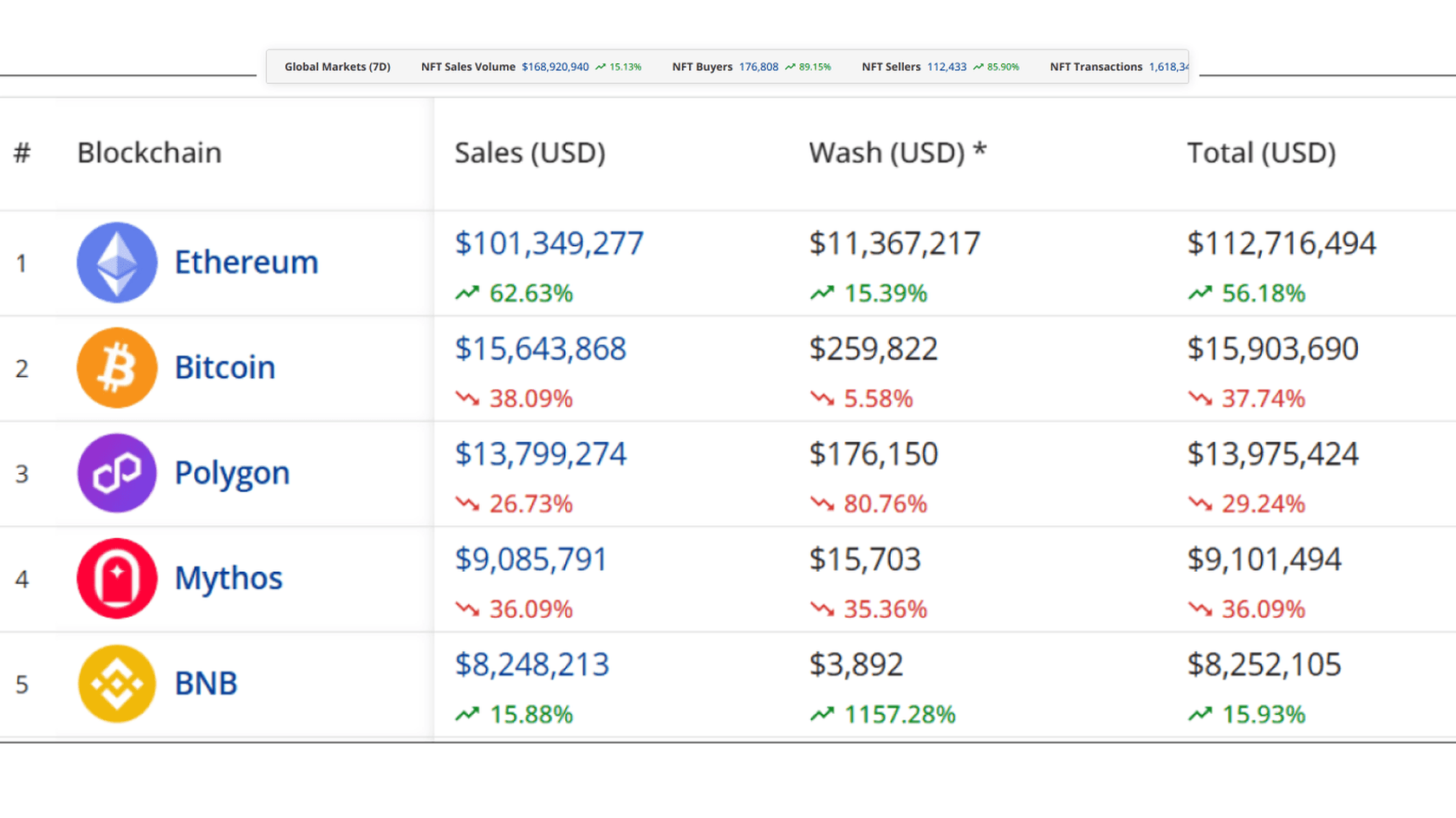
Task: Click Bitcoin sales value $15,643,868
Action: (x=540, y=349)
